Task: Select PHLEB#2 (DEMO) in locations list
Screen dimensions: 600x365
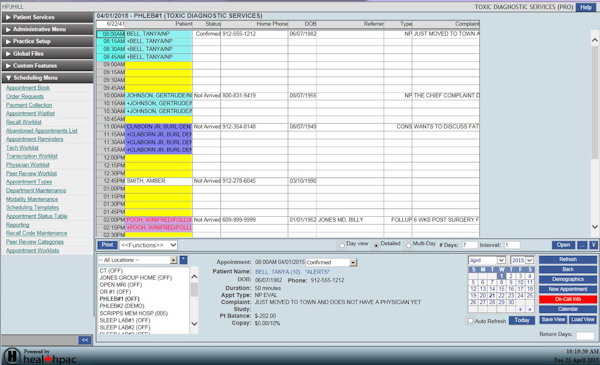Action: [x=122, y=306]
